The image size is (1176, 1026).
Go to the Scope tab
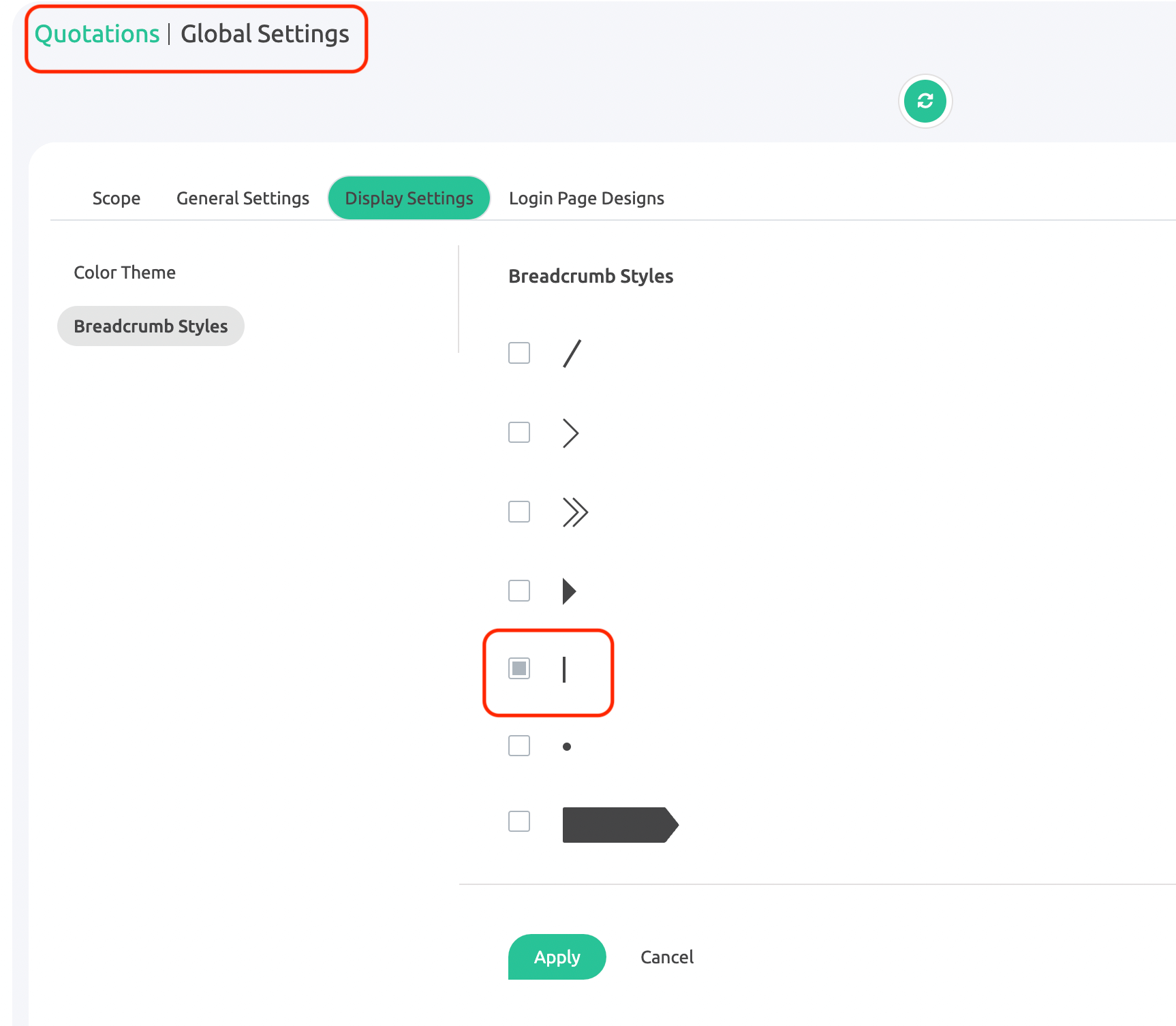tap(117, 198)
